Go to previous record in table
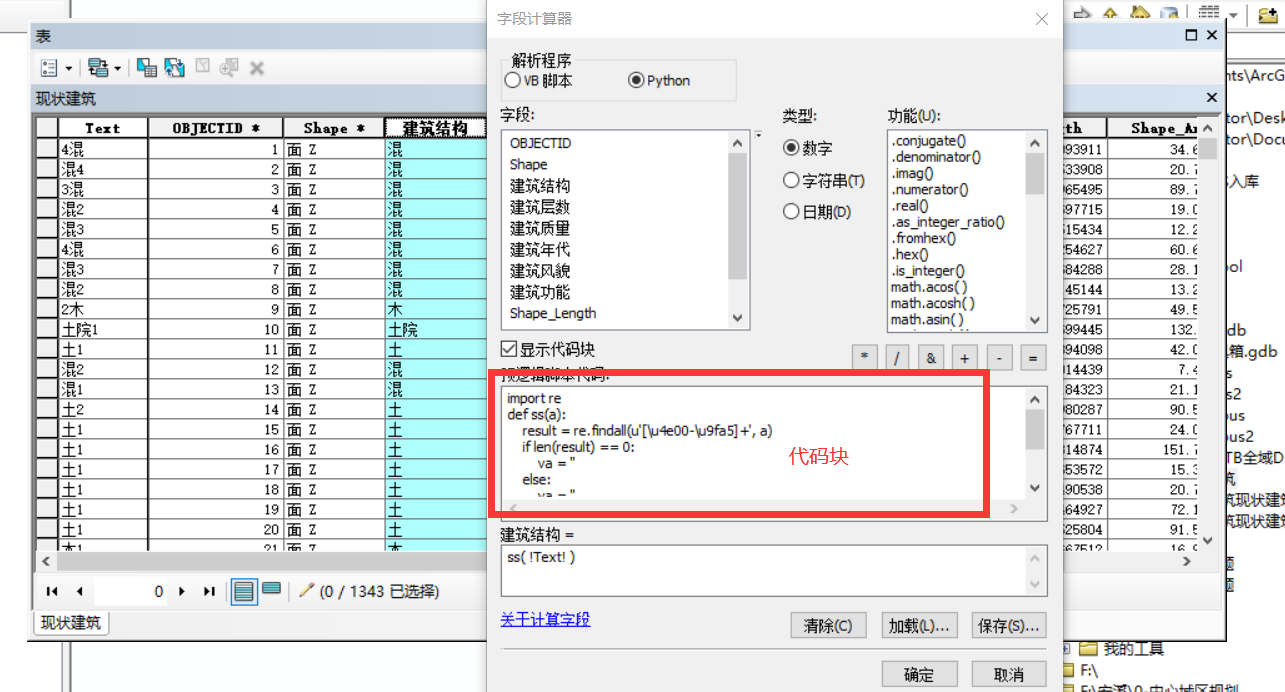The image size is (1285, 692). tap(79, 592)
